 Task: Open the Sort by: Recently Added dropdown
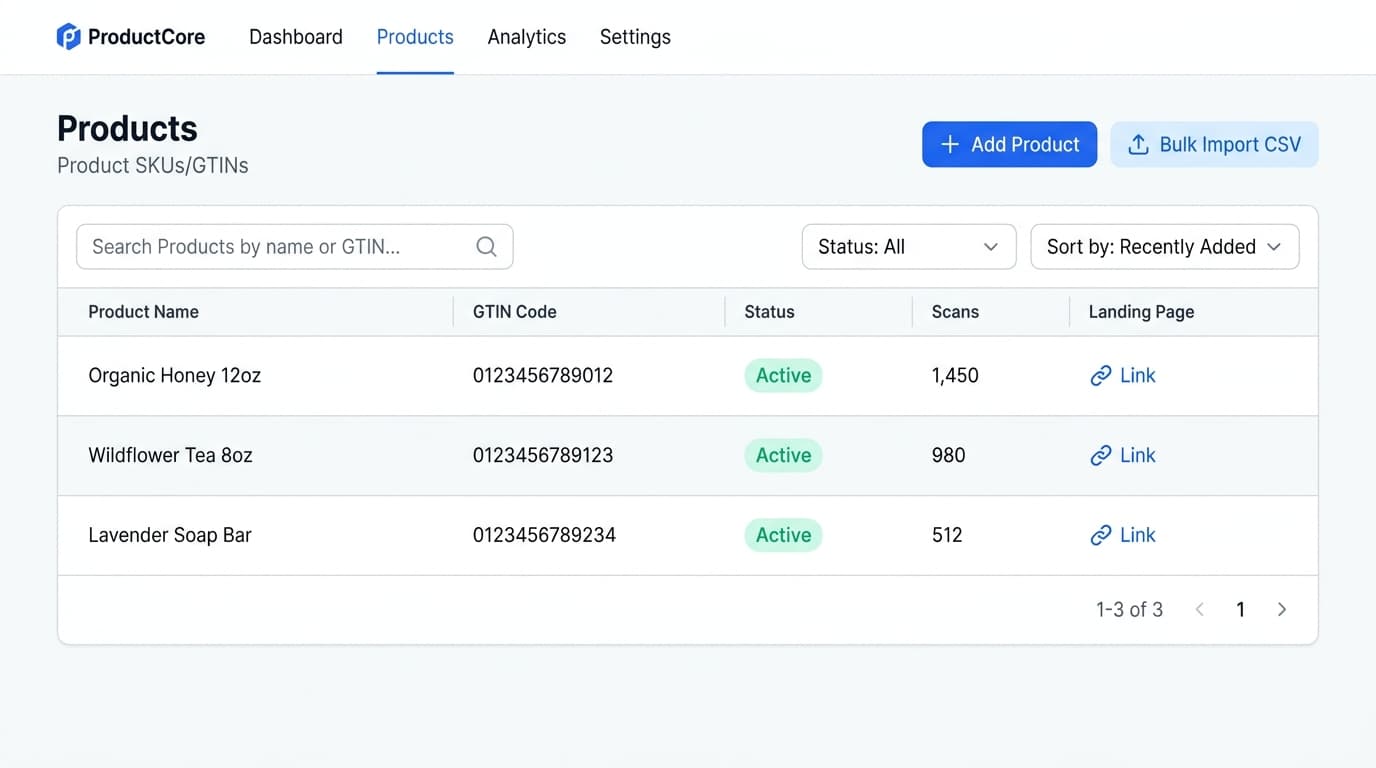(1165, 247)
